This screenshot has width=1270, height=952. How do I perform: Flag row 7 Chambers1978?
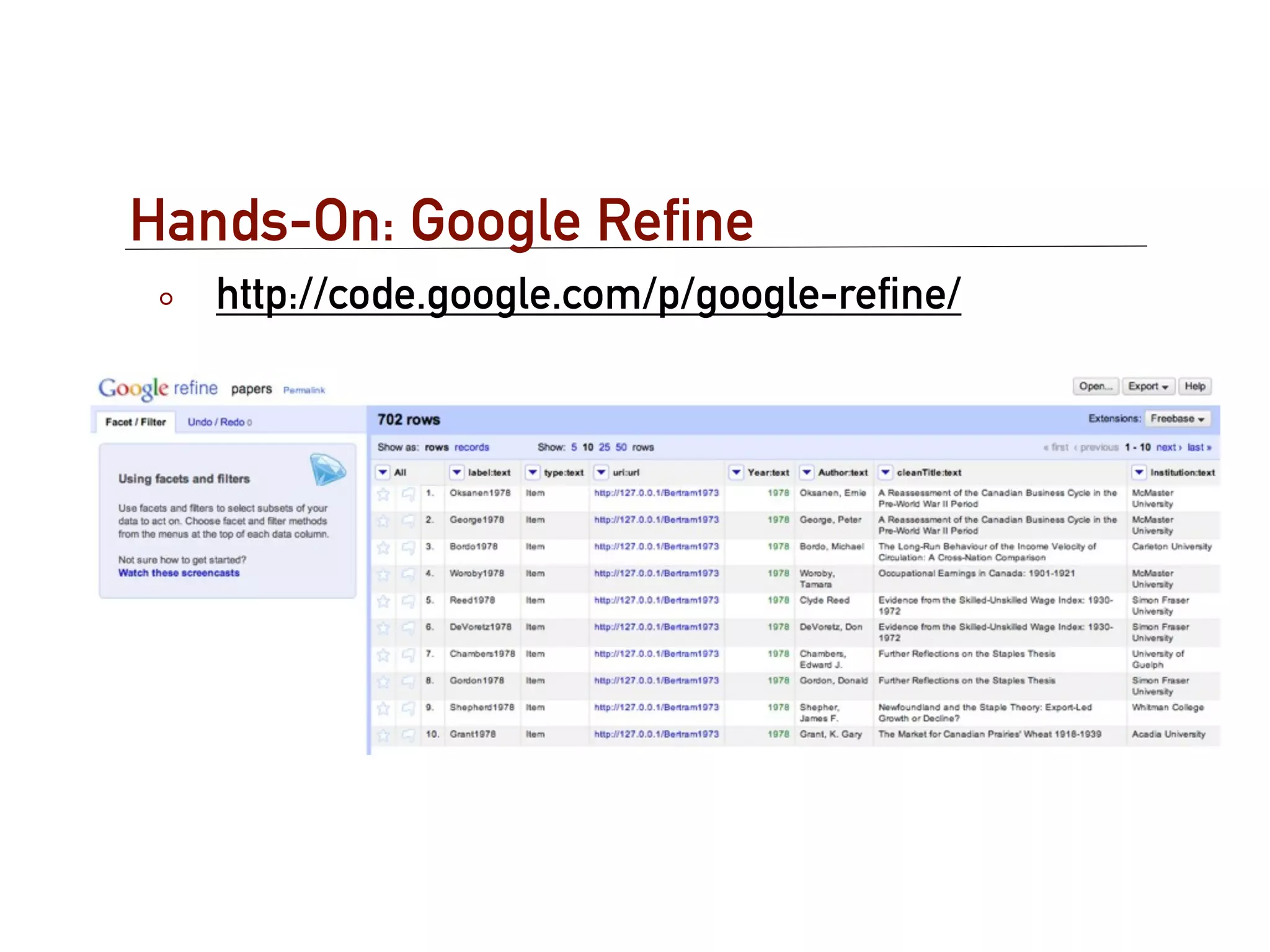408,654
